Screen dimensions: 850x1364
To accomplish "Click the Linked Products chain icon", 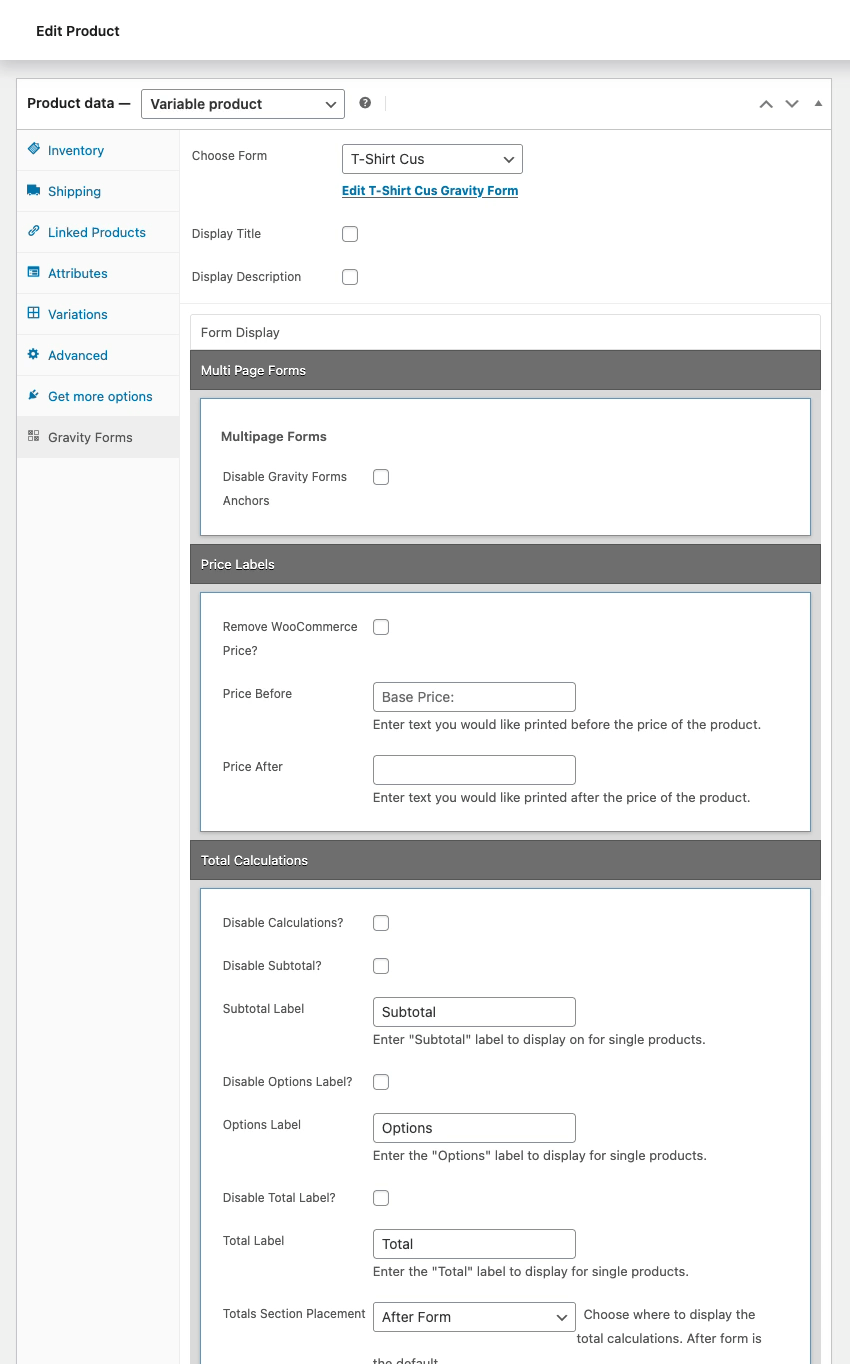I will (x=34, y=232).
